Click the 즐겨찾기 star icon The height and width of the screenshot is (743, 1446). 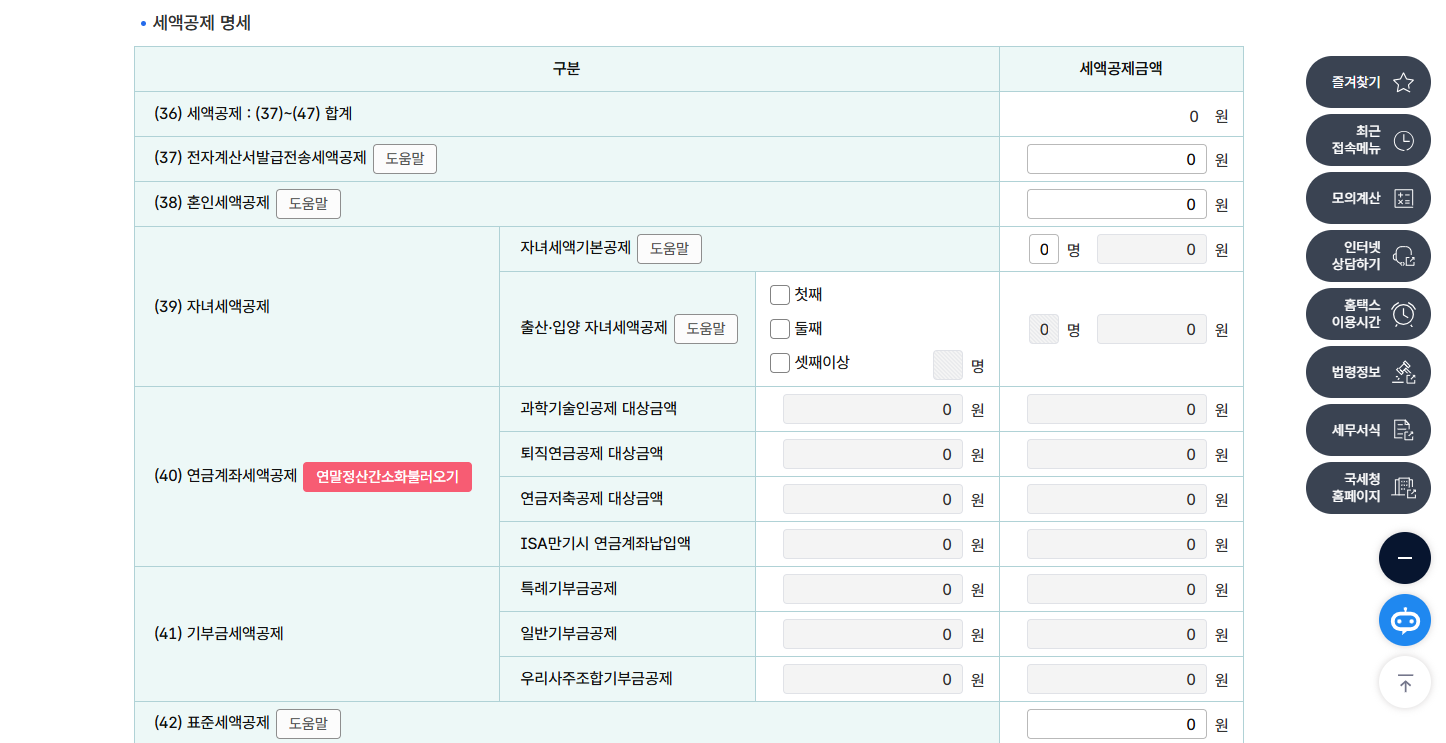pos(1403,83)
